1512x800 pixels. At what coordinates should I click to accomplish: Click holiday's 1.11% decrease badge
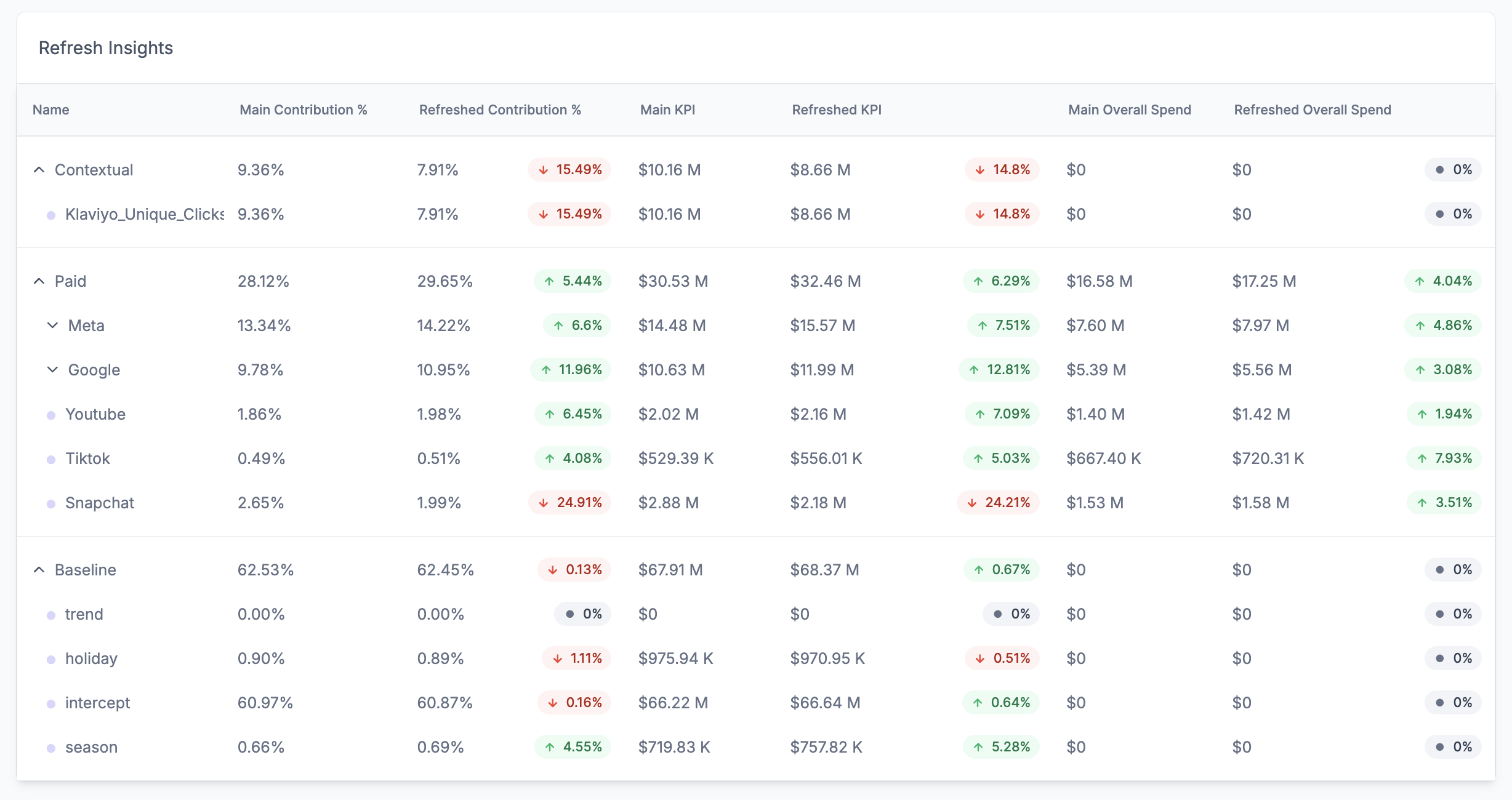576,658
